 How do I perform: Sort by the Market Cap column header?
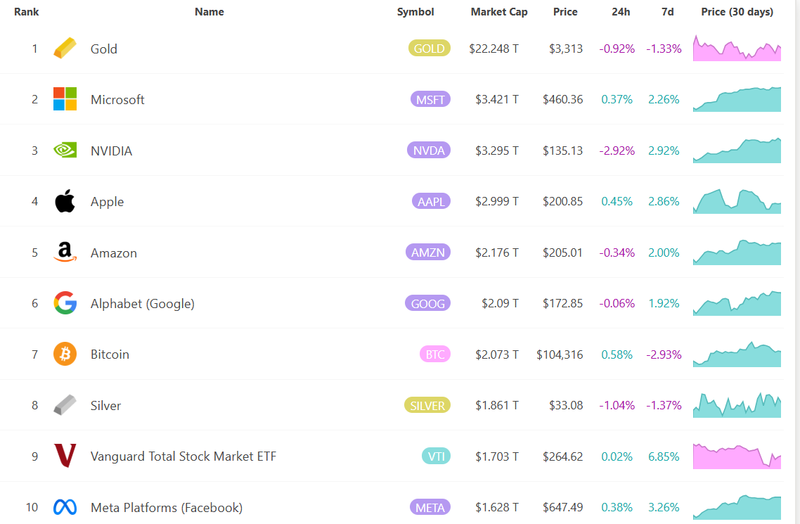(x=499, y=12)
